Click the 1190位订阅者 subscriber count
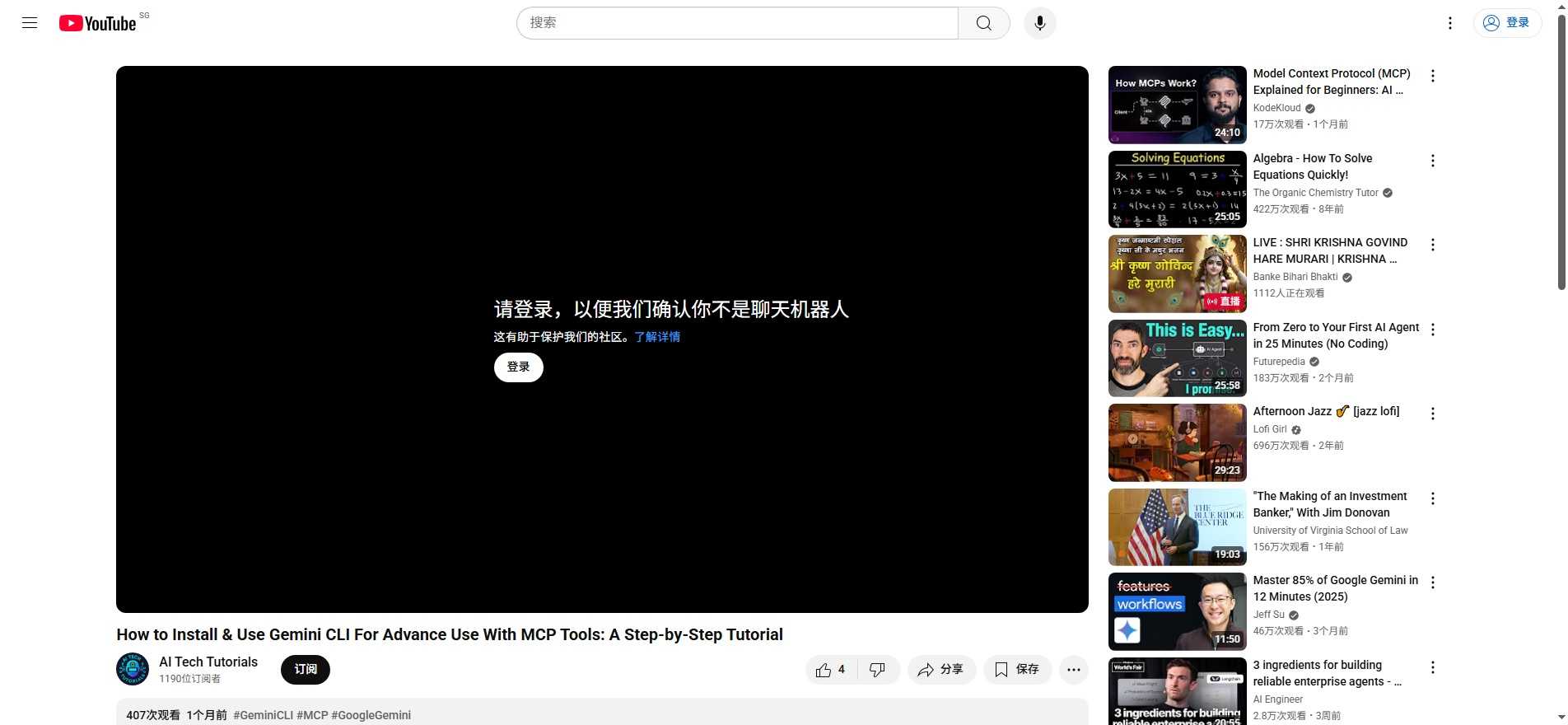 pyautogui.click(x=190, y=679)
